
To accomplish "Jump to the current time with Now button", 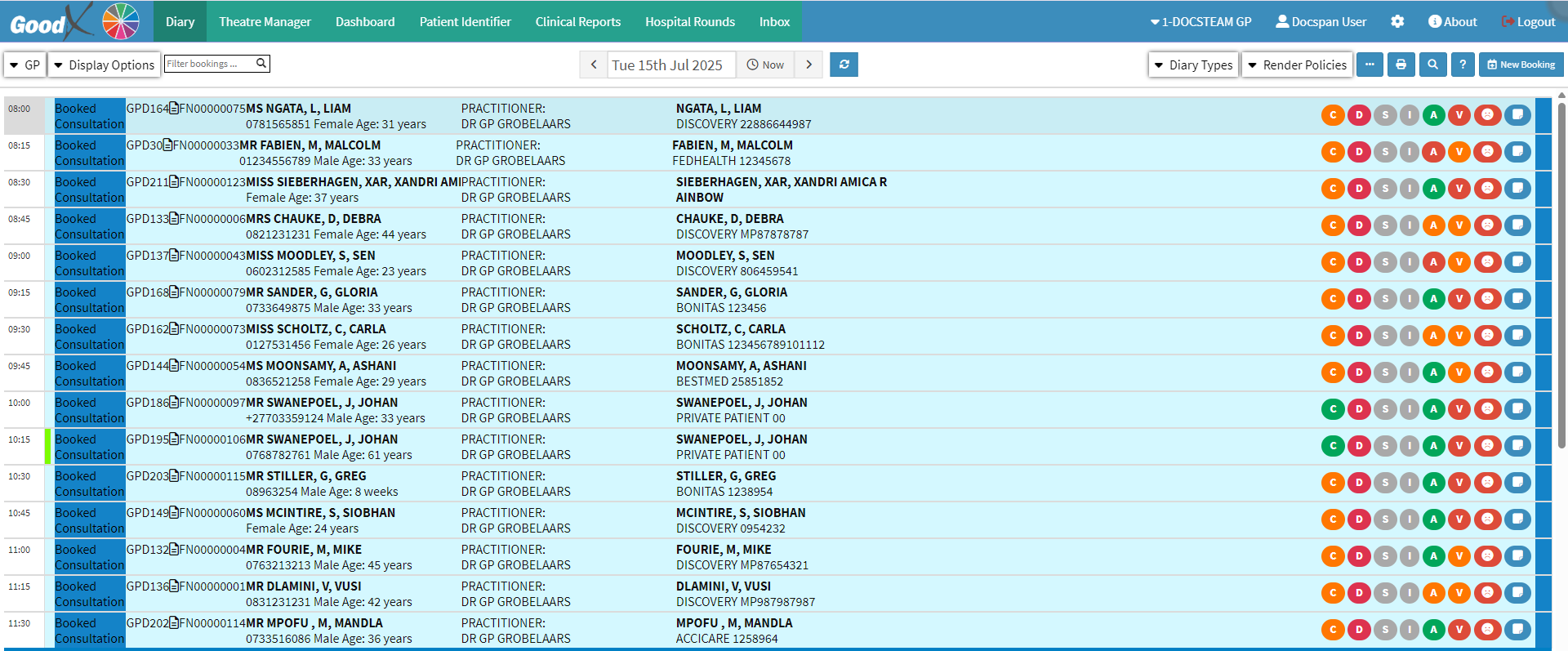I will [765, 65].
